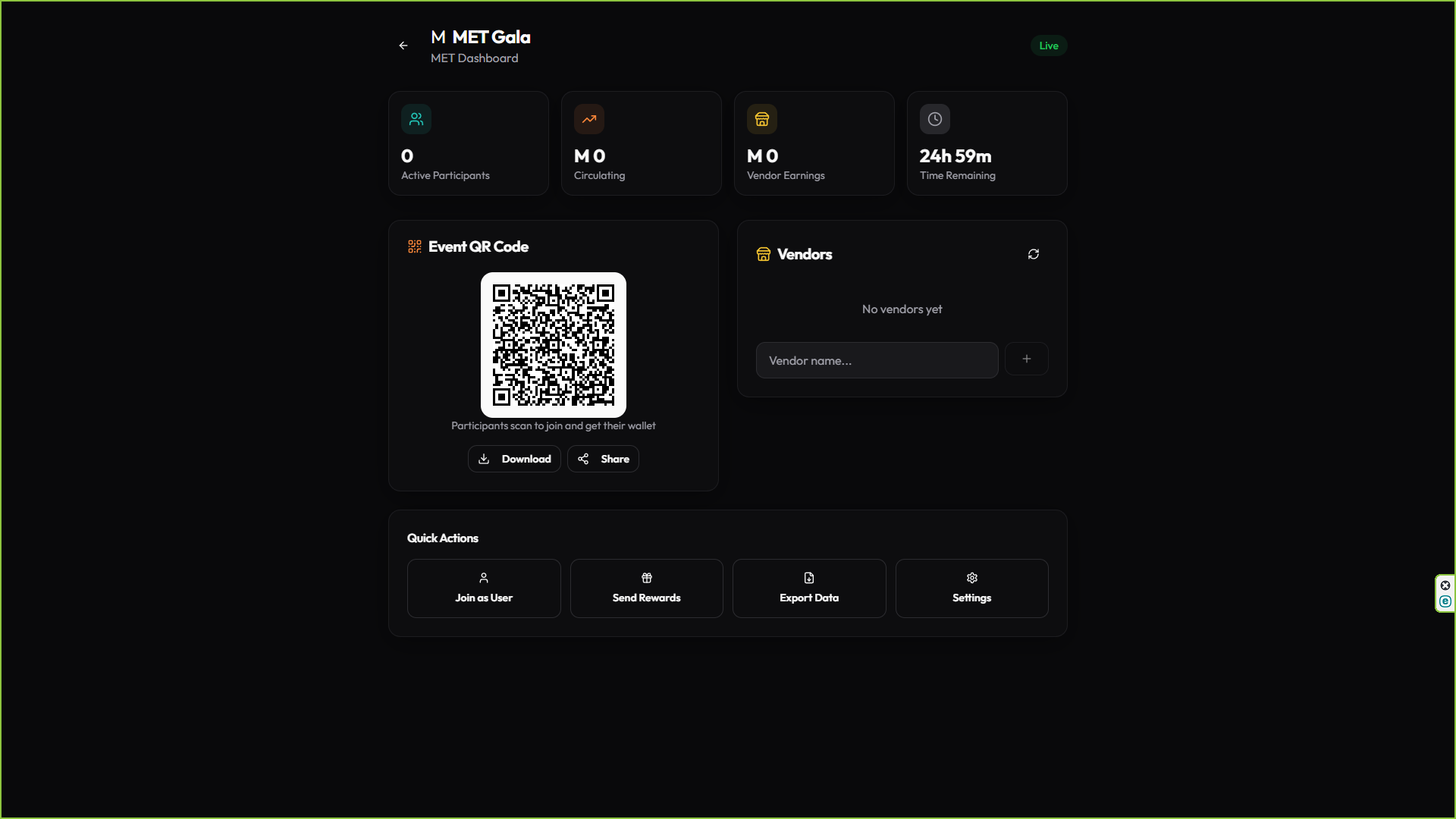Click the Active Participants people icon
Image resolution: width=1456 pixels, height=819 pixels.
[x=416, y=119]
